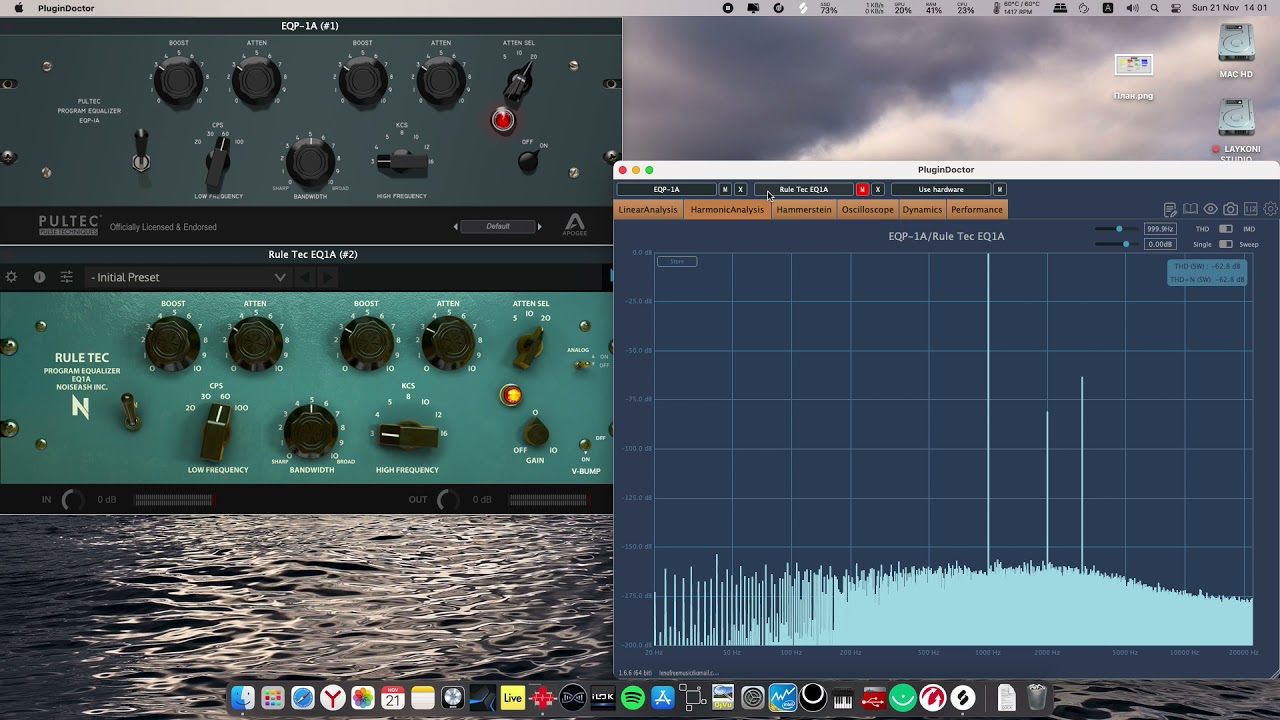Open the Trash in the Dock
Image resolution: width=1280 pixels, height=720 pixels.
[x=1037, y=697]
